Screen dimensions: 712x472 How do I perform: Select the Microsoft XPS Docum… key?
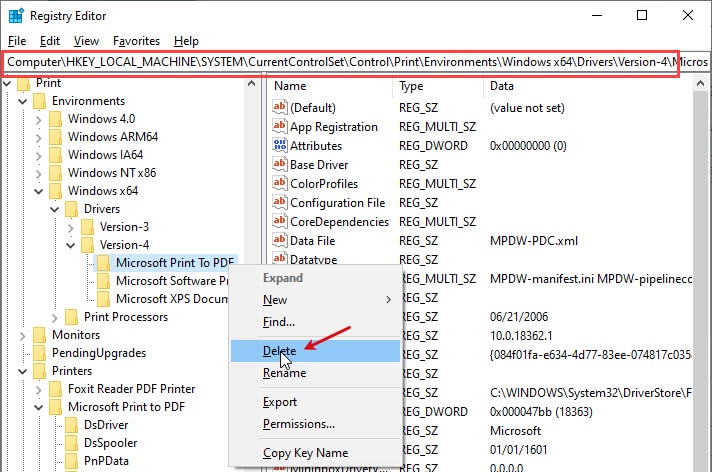click(172, 299)
